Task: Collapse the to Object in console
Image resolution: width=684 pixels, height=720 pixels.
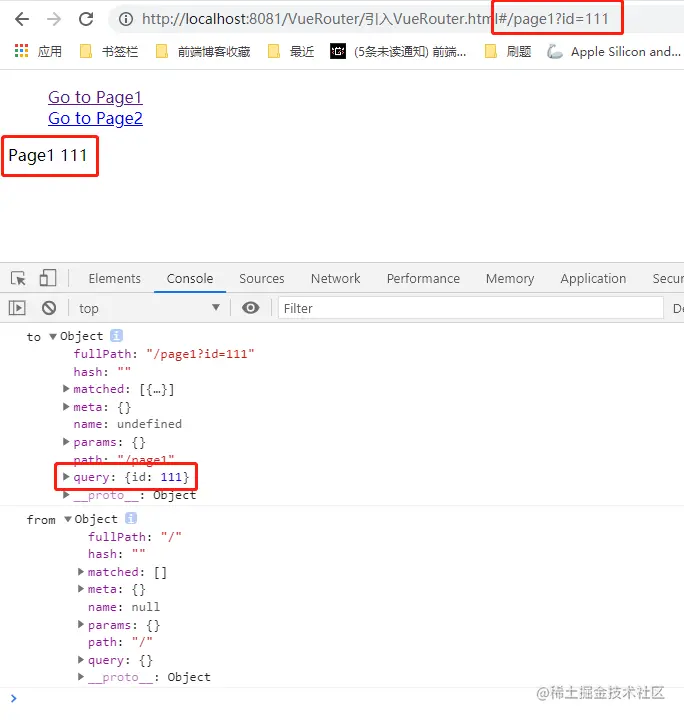Action: click(53, 337)
